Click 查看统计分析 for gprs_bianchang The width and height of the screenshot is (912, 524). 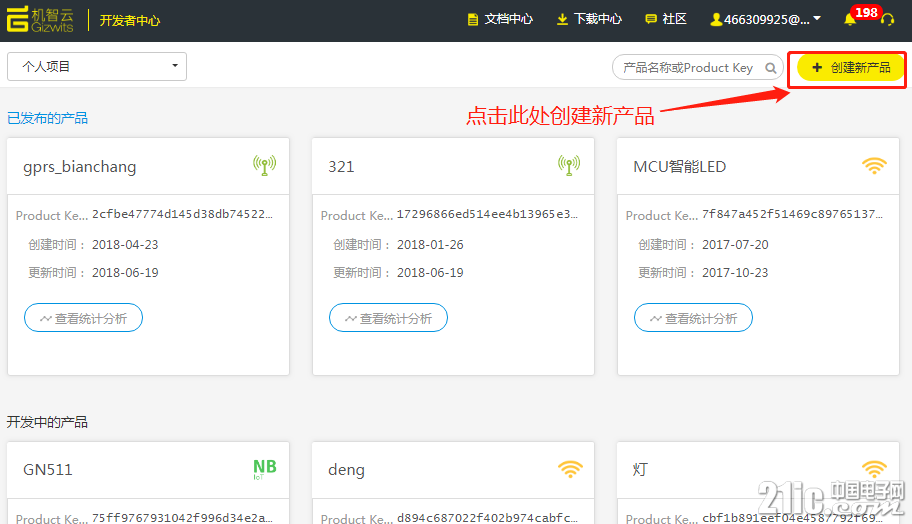click(x=83, y=318)
